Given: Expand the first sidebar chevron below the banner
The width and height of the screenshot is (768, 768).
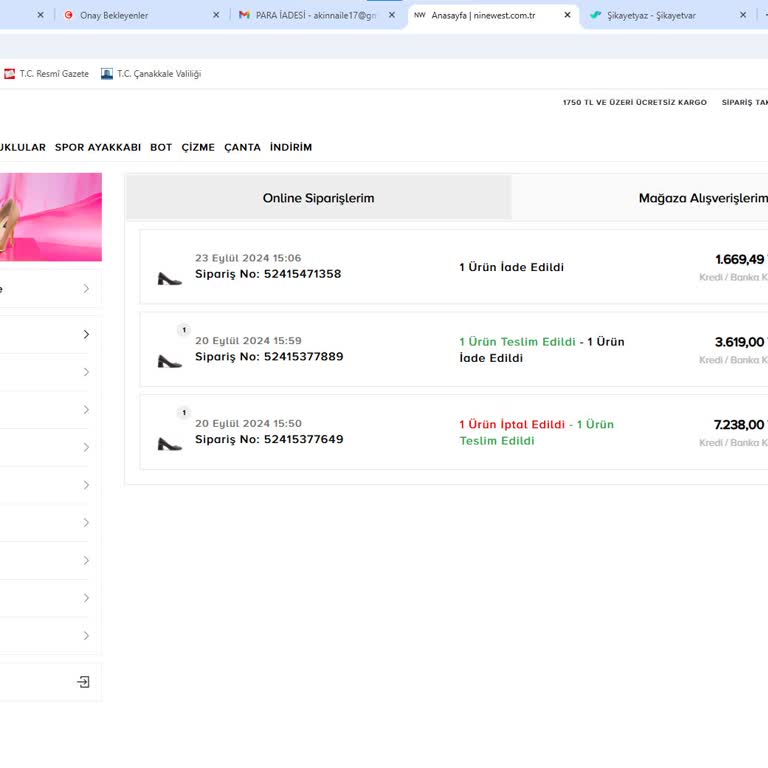Looking at the screenshot, I should [x=86, y=289].
